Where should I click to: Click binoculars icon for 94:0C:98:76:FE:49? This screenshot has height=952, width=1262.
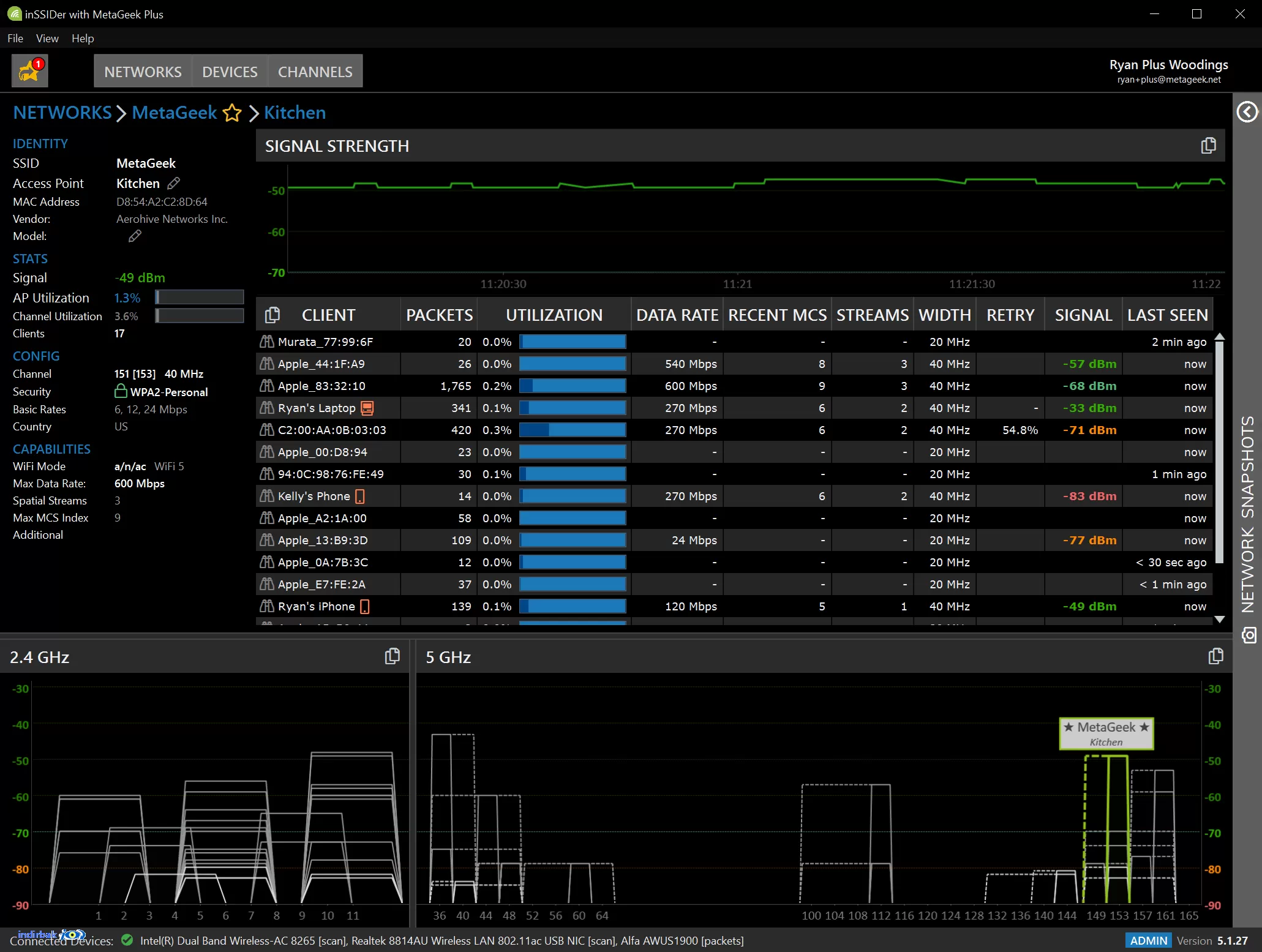[266, 474]
